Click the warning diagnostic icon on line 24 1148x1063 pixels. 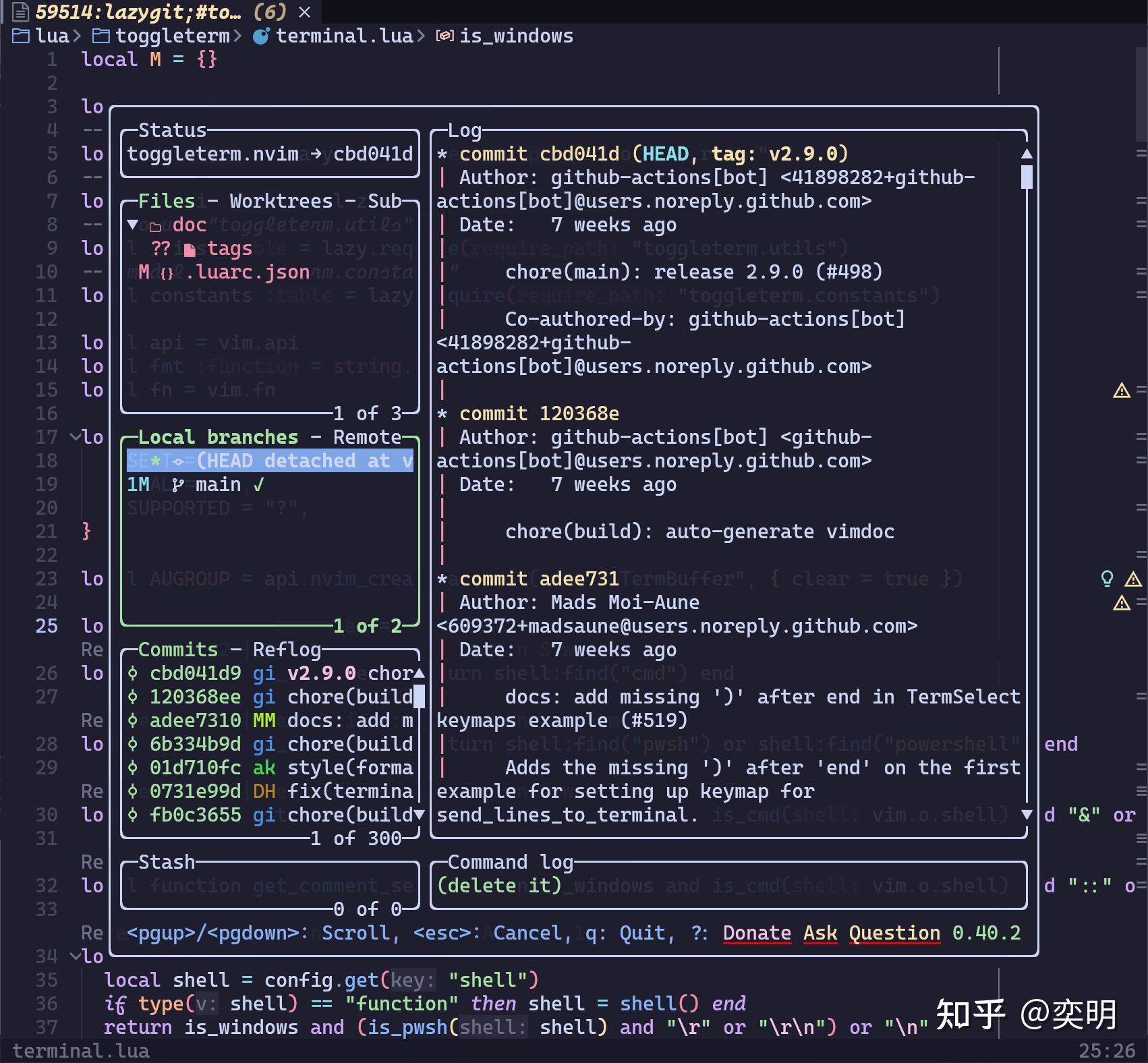pyautogui.click(x=1122, y=604)
